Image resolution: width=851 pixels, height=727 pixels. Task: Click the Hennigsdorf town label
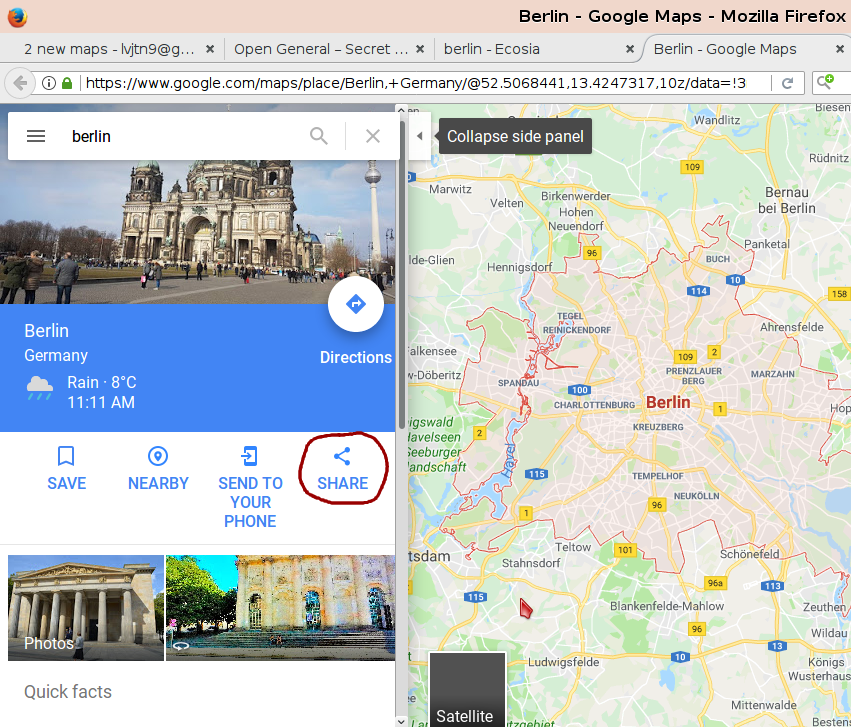coord(519,267)
